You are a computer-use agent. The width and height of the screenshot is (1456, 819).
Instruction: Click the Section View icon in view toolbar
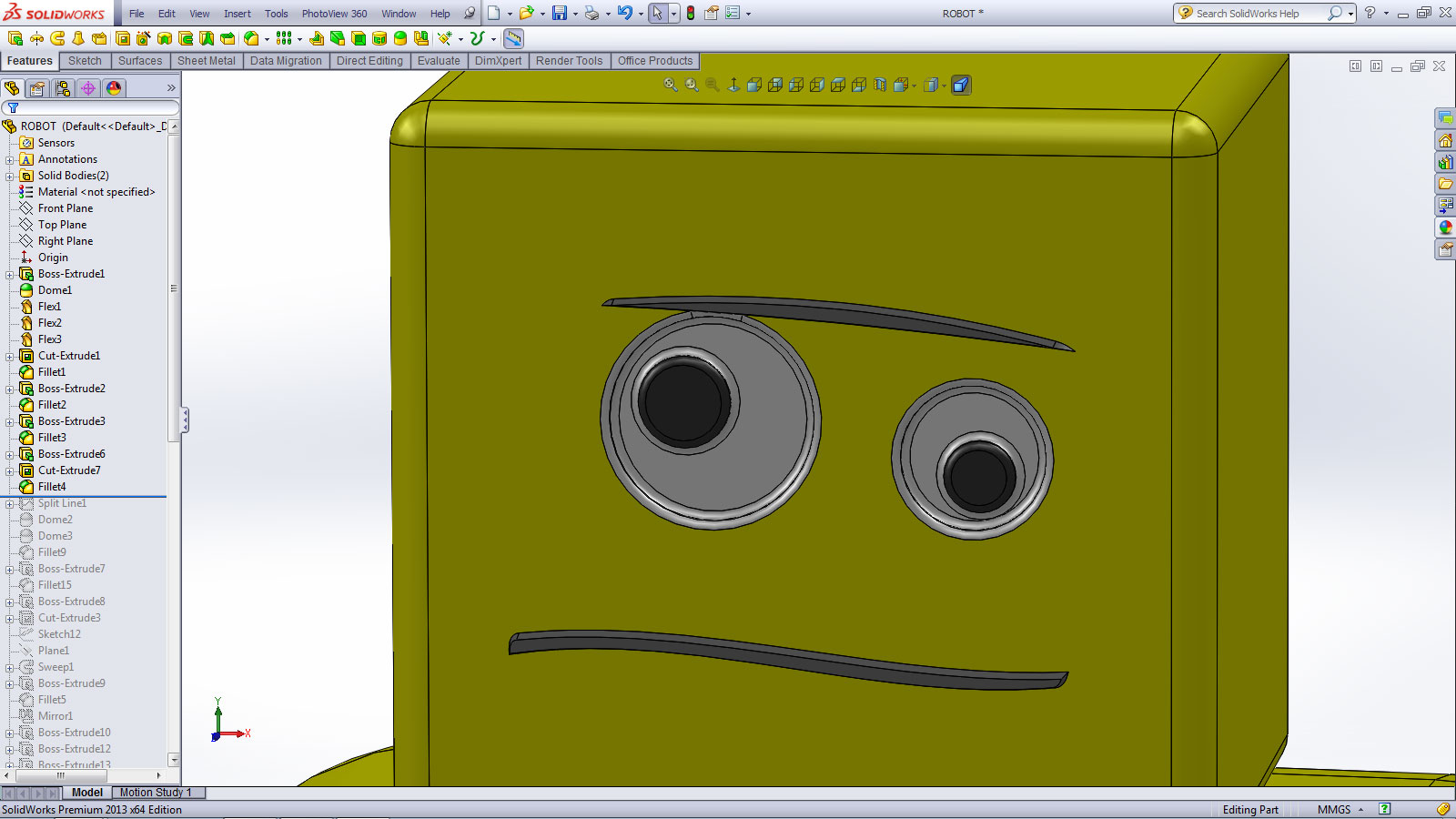(880, 85)
